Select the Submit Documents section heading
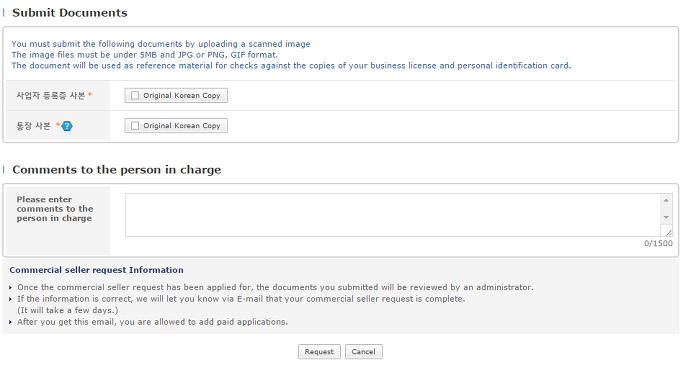Screen dimensions: 683x365 point(70,13)
